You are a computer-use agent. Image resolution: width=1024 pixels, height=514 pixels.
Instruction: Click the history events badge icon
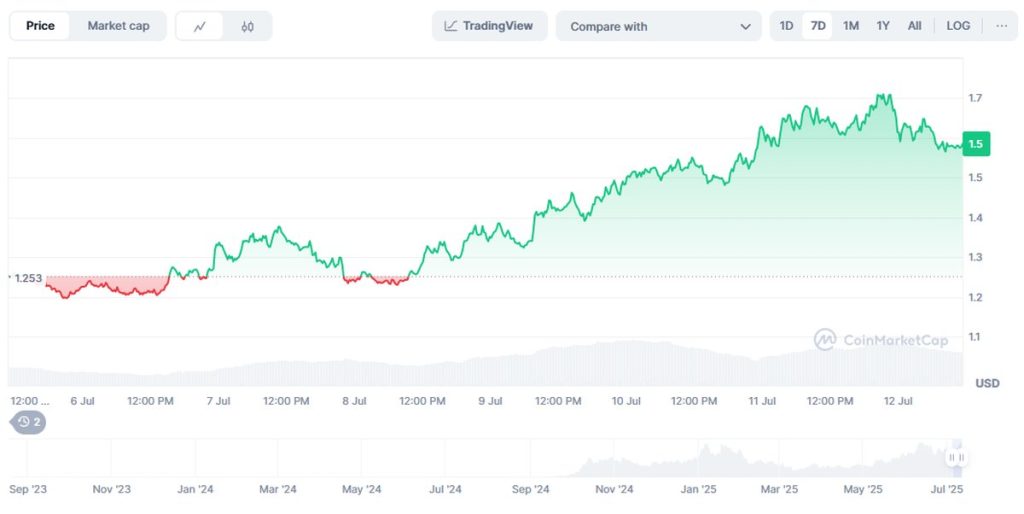click(29, 422)
